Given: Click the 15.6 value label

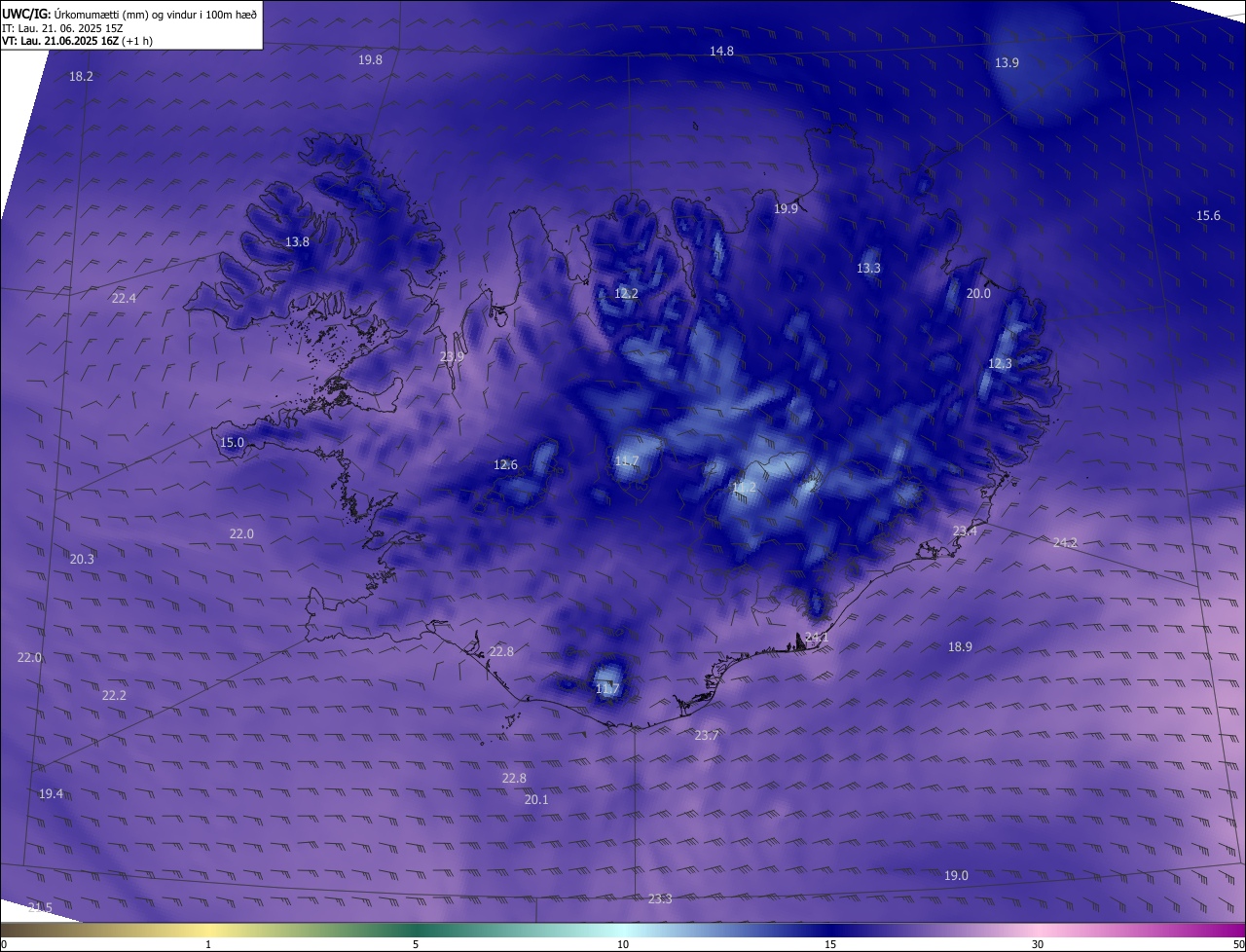Looking at the screenshot, I should [x=1208, y=215].
